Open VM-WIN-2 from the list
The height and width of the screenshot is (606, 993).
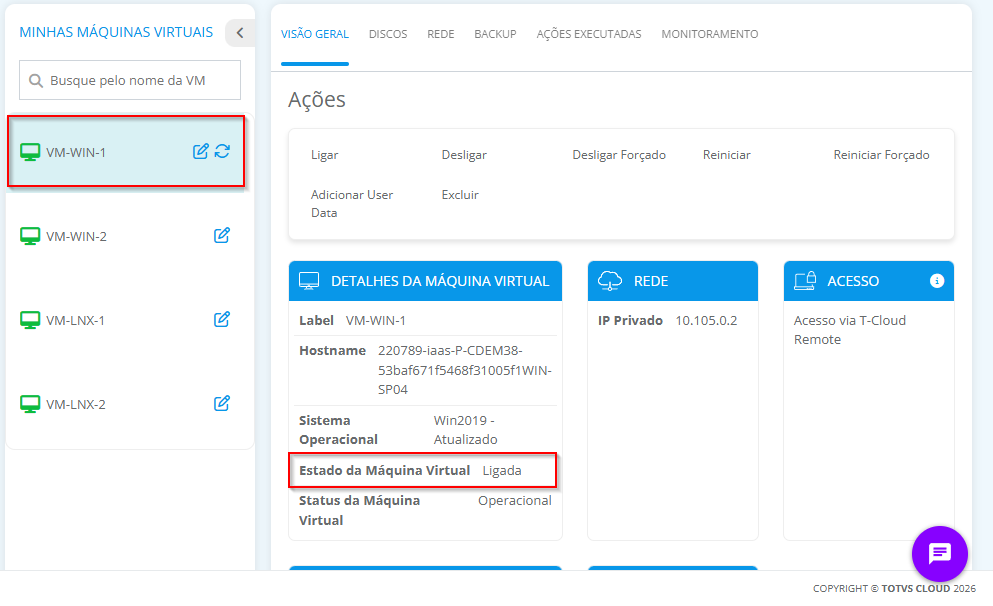coord(77,236)
